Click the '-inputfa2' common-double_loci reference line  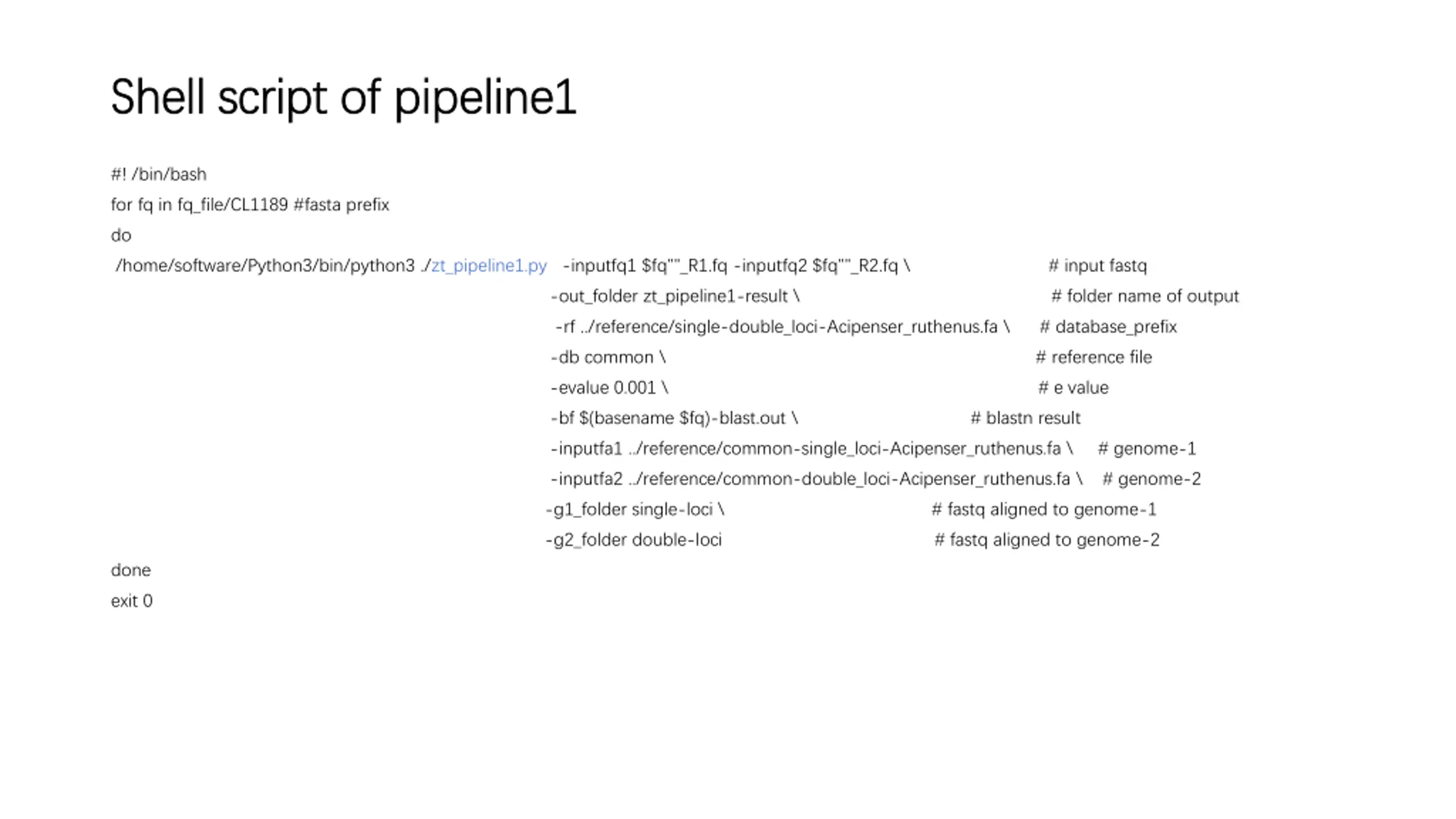816,479
